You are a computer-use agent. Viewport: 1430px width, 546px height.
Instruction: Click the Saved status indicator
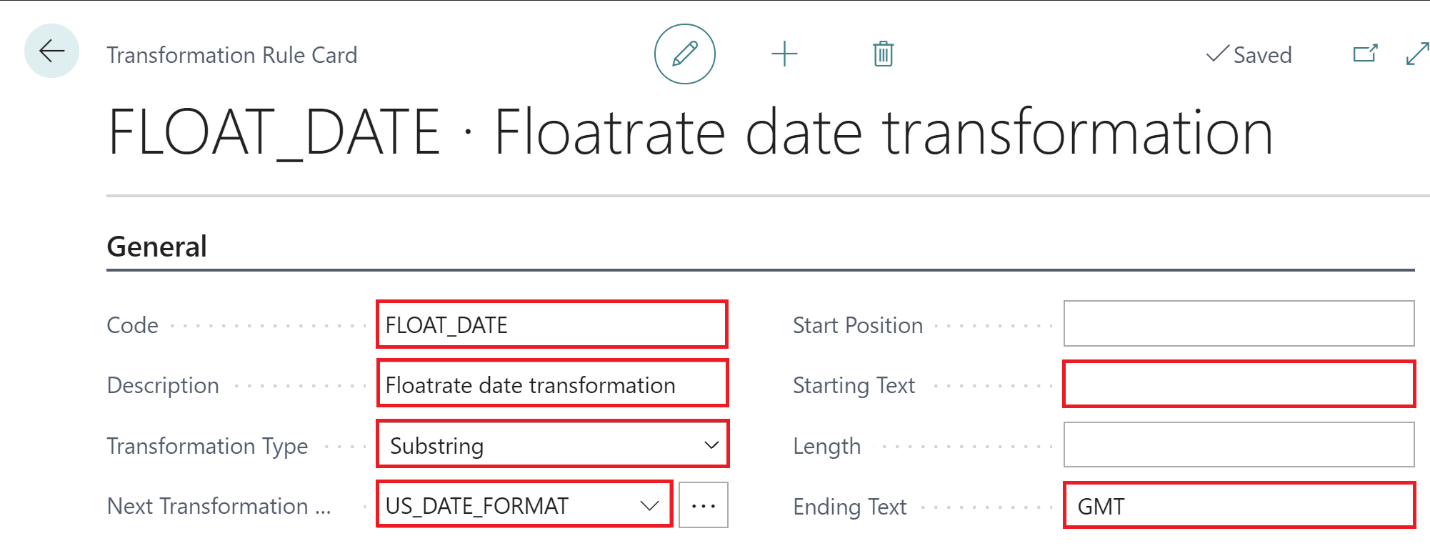pos(1249,55)
